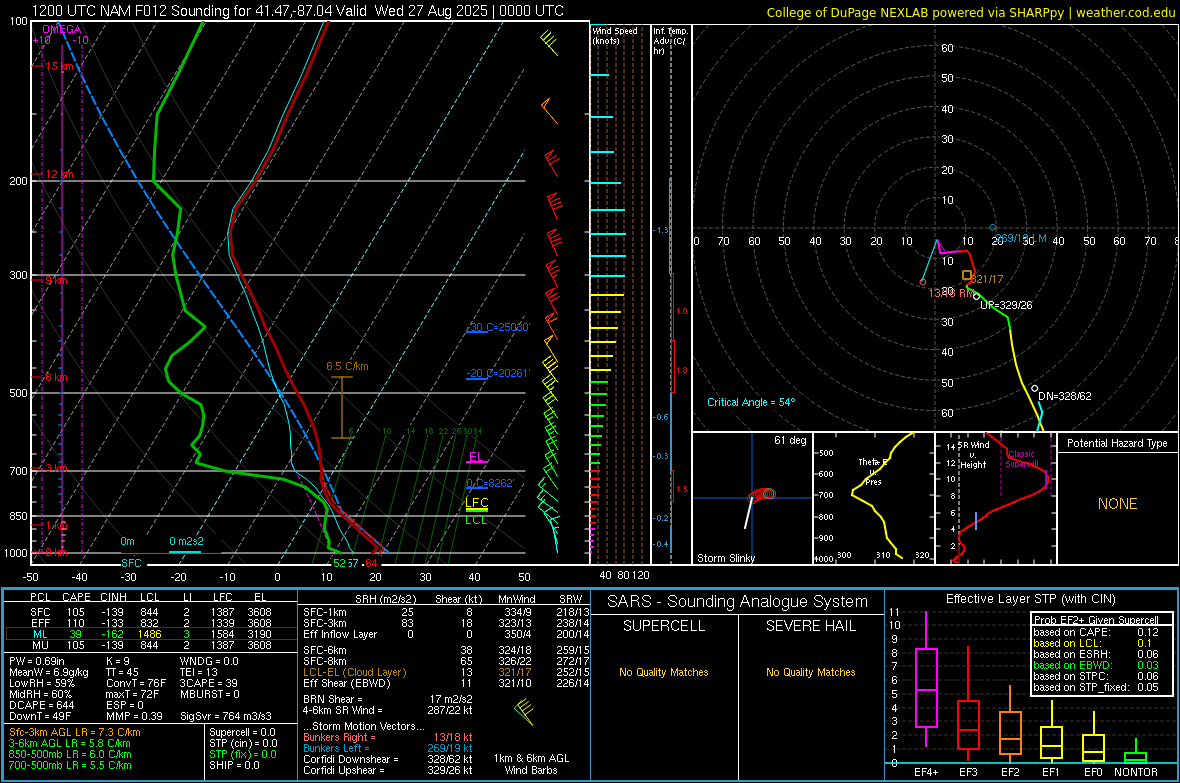Viewport: 1180px width, 783px height.
Task: Click the SigSvr = 764 m3/s3 value
Action: pyautogui.click(x=226, y=716)
